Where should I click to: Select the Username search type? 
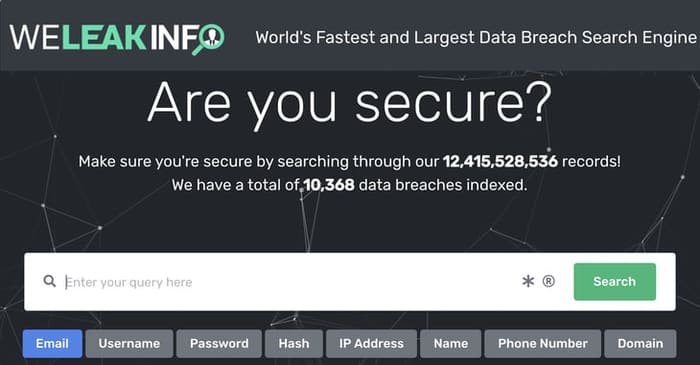[129, 344]
